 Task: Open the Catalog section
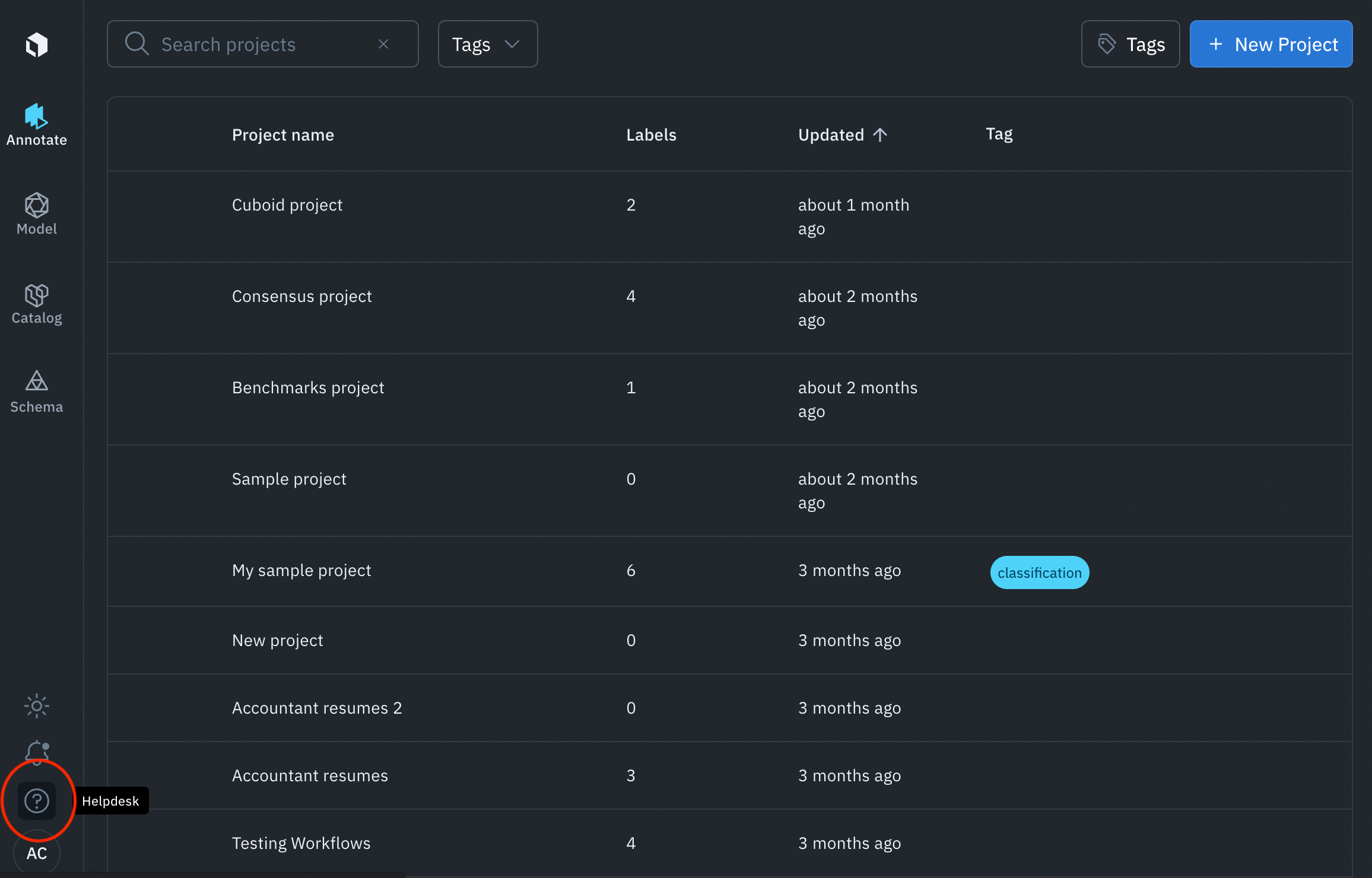37,303
